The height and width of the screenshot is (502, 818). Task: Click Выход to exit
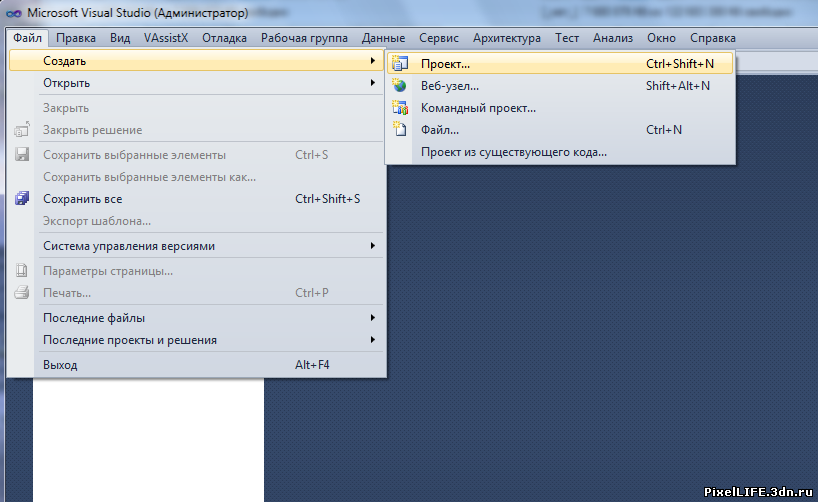(x=196, y=365)
